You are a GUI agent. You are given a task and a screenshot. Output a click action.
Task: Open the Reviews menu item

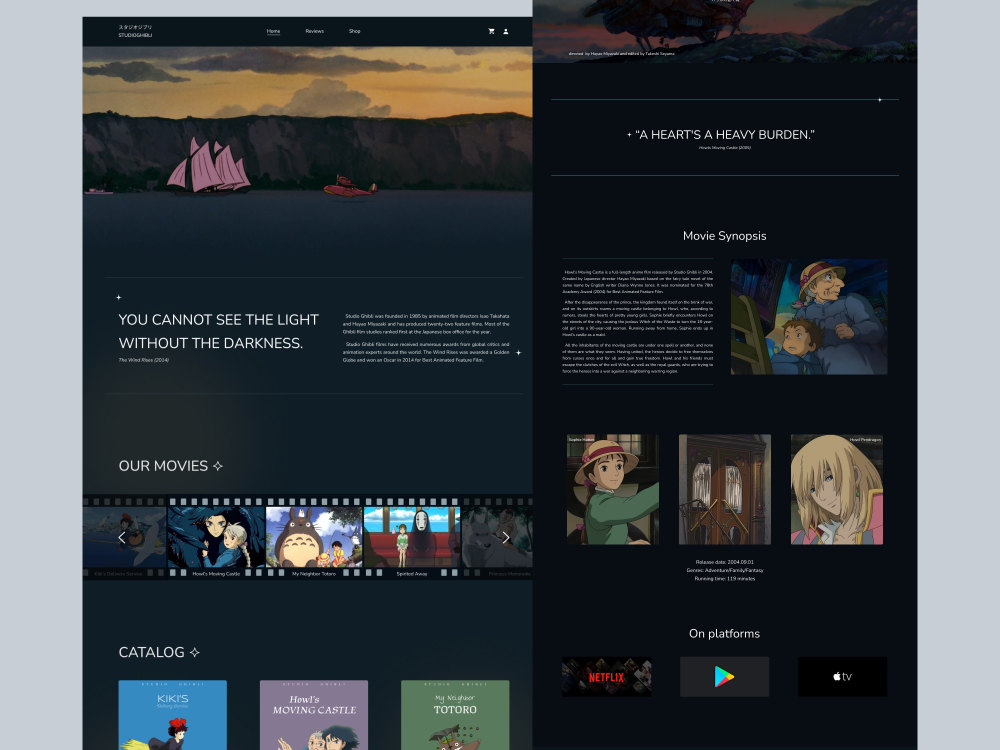[314, 31]
